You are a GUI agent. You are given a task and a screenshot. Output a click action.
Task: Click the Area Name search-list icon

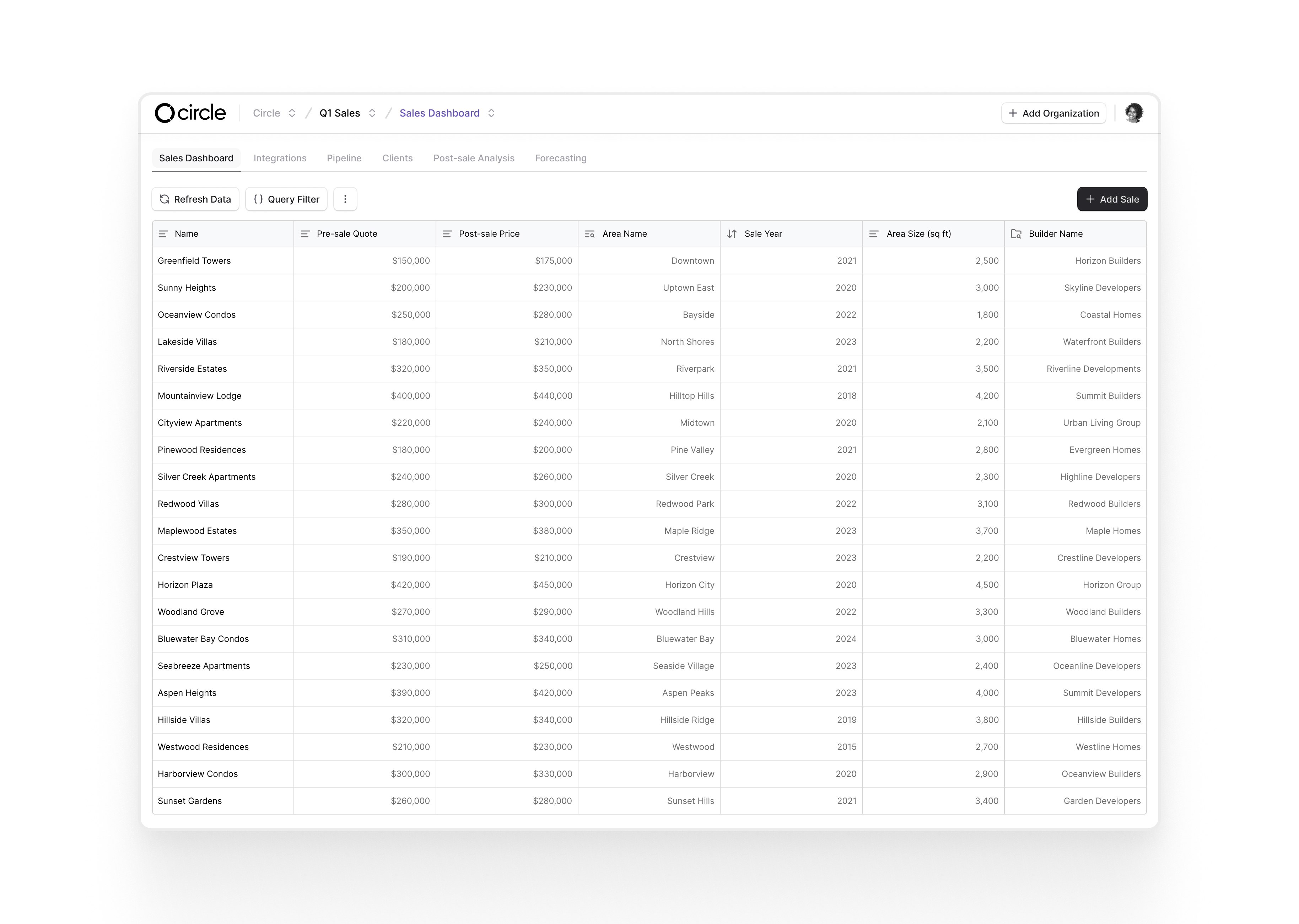point(590,234)
